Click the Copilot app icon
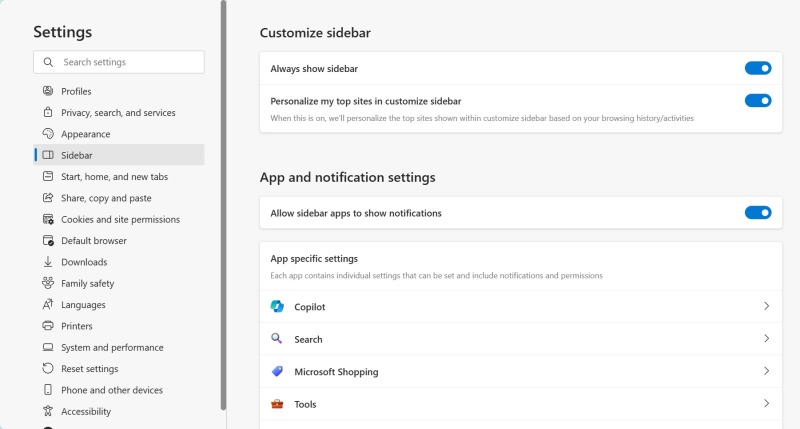 click(x=277, y=306)
